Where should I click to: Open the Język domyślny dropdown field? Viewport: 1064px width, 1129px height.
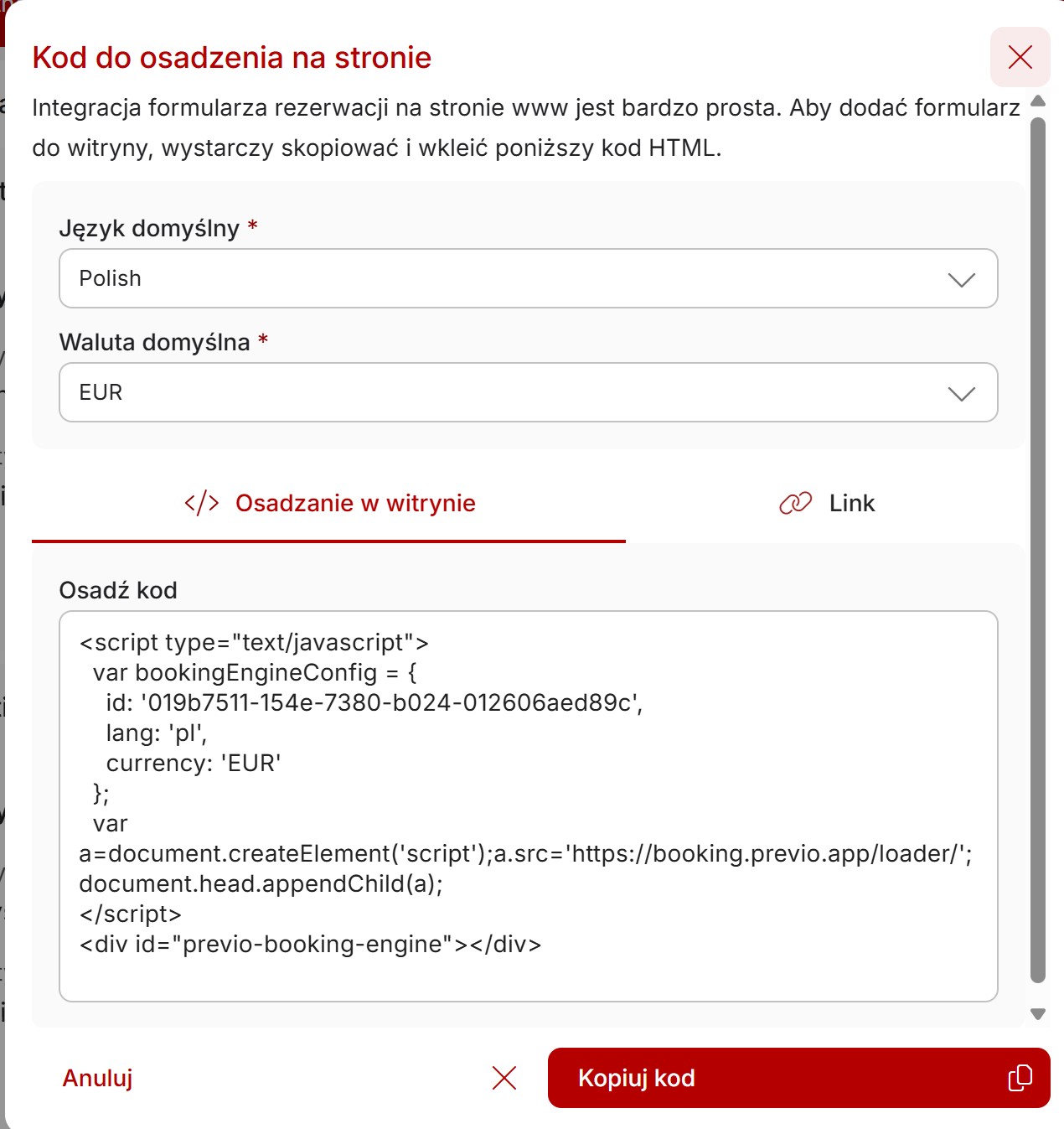(x=503, y=279)
